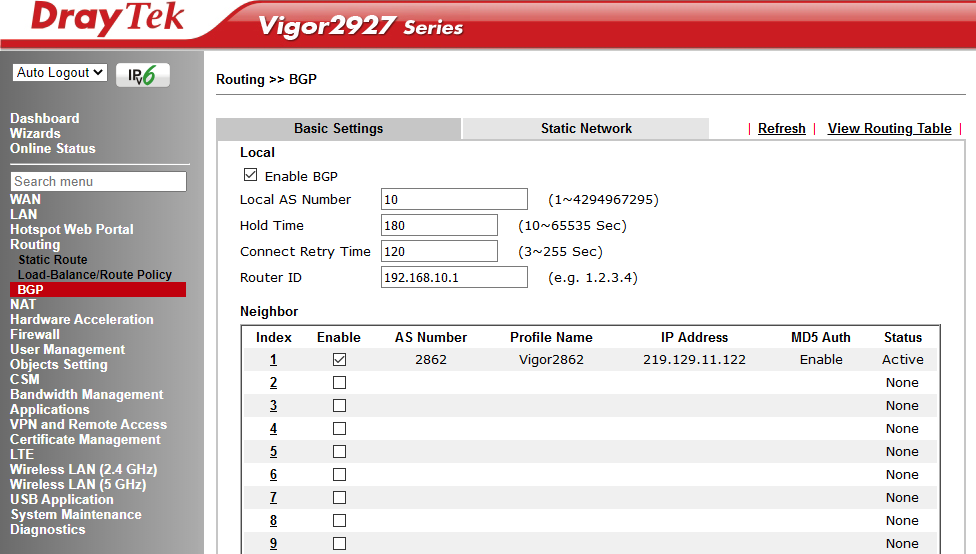Image resolution: width=976 pixels, height=554 pixels.
Task: Check the Enable box for neighbor 3
Action: (x=339, y=405)
